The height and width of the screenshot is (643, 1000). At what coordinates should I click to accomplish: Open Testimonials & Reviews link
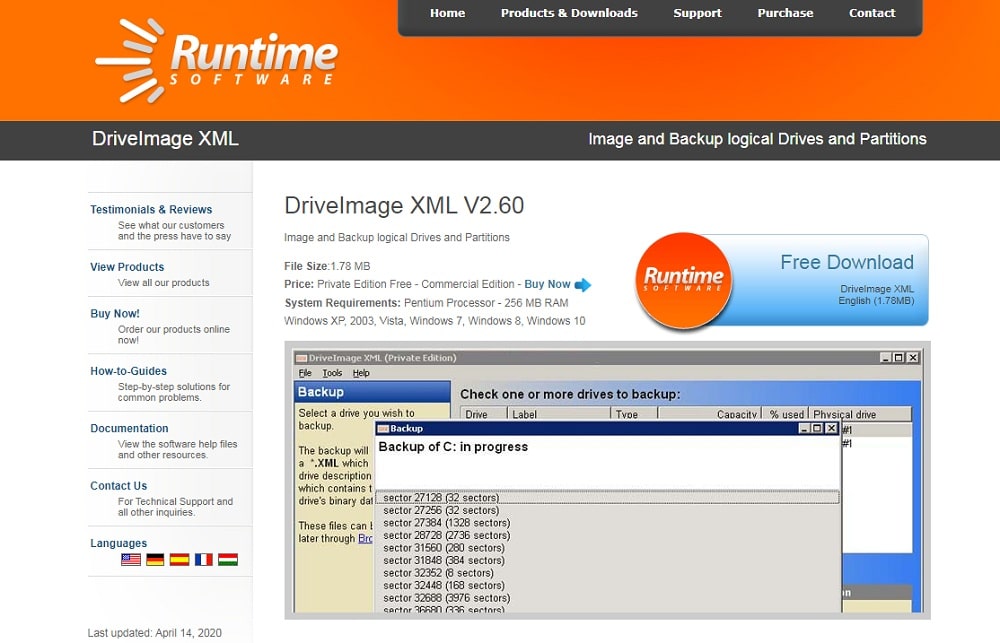point(151,209)
